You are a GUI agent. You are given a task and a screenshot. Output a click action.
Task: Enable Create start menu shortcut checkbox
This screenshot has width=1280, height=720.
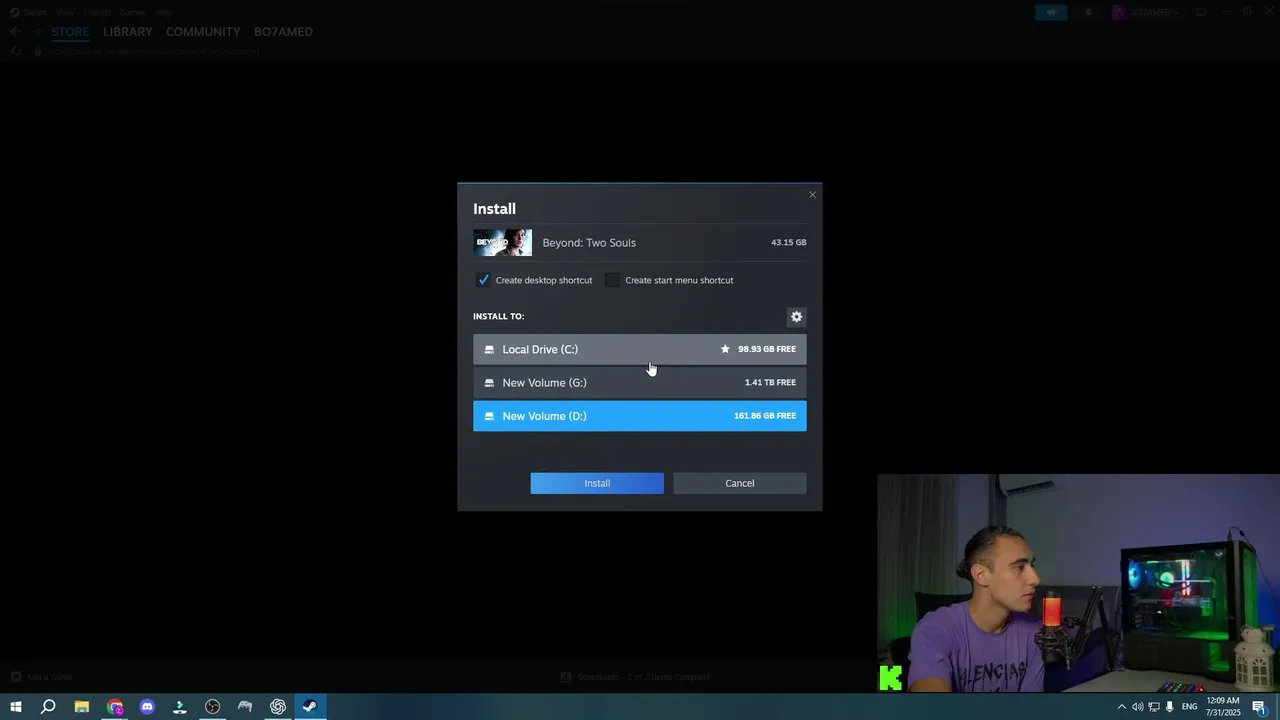(x=613, y=280)
